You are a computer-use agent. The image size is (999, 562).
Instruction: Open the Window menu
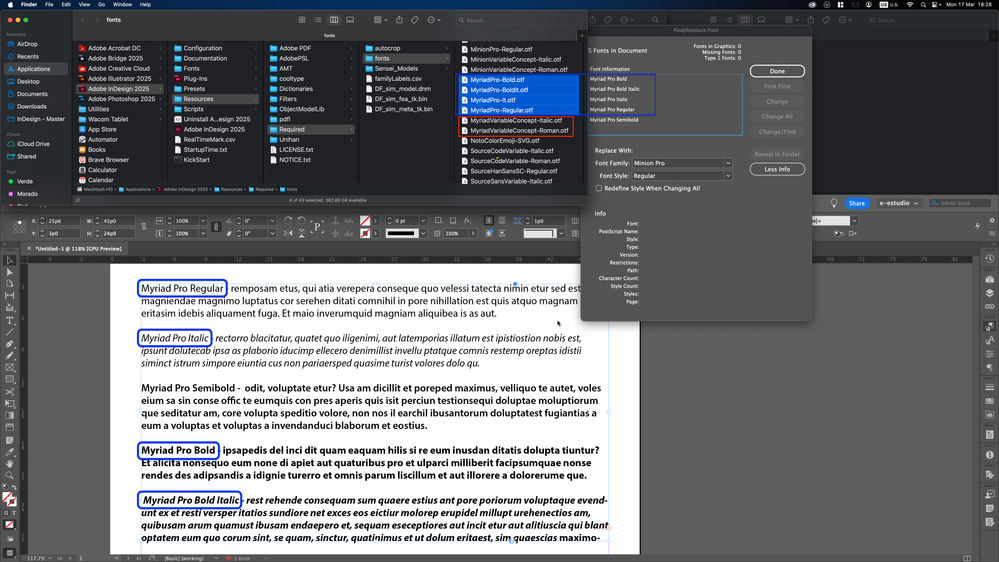click(122, 4)
